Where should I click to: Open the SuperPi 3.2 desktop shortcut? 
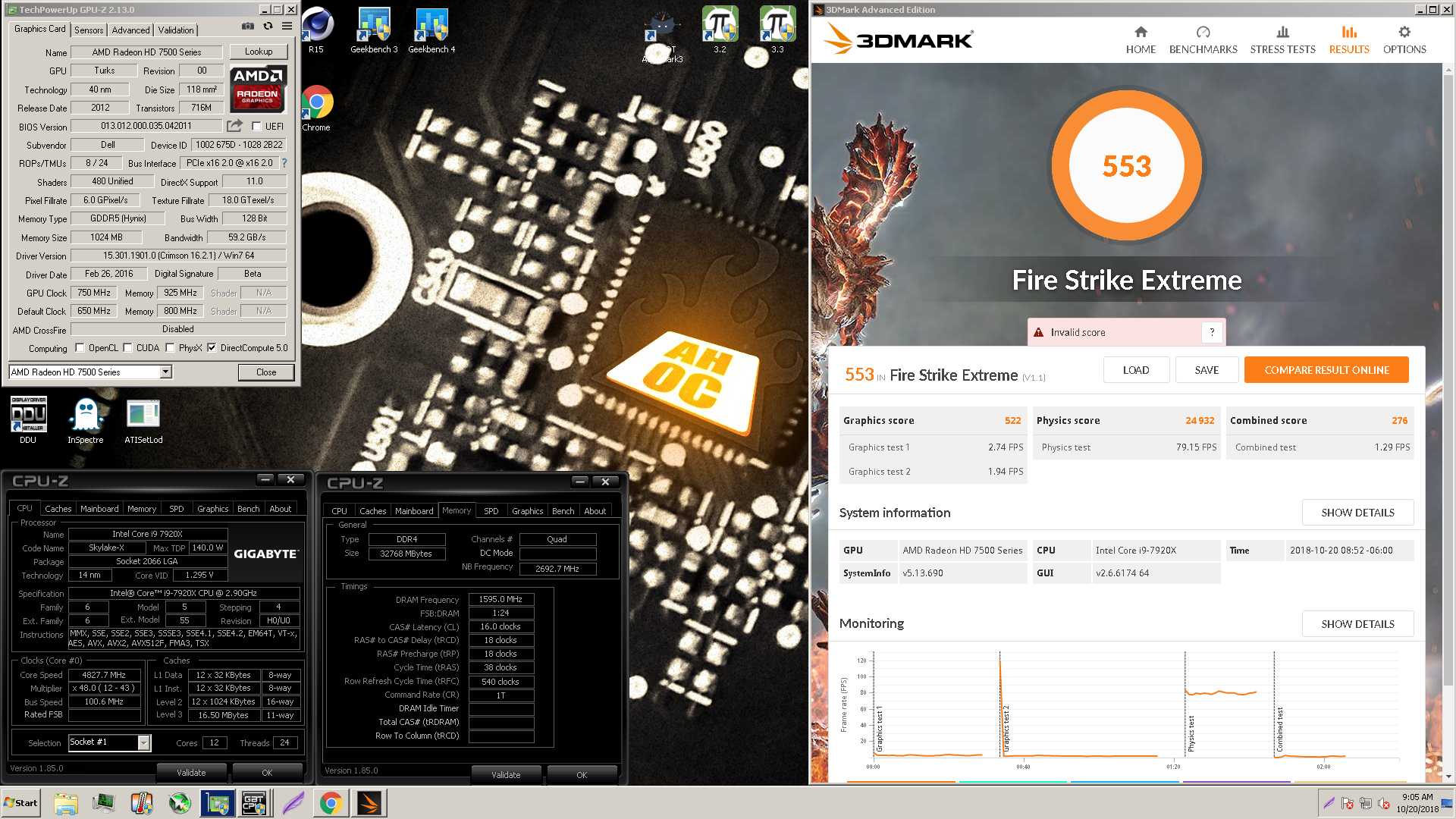[x=720, y=30]
